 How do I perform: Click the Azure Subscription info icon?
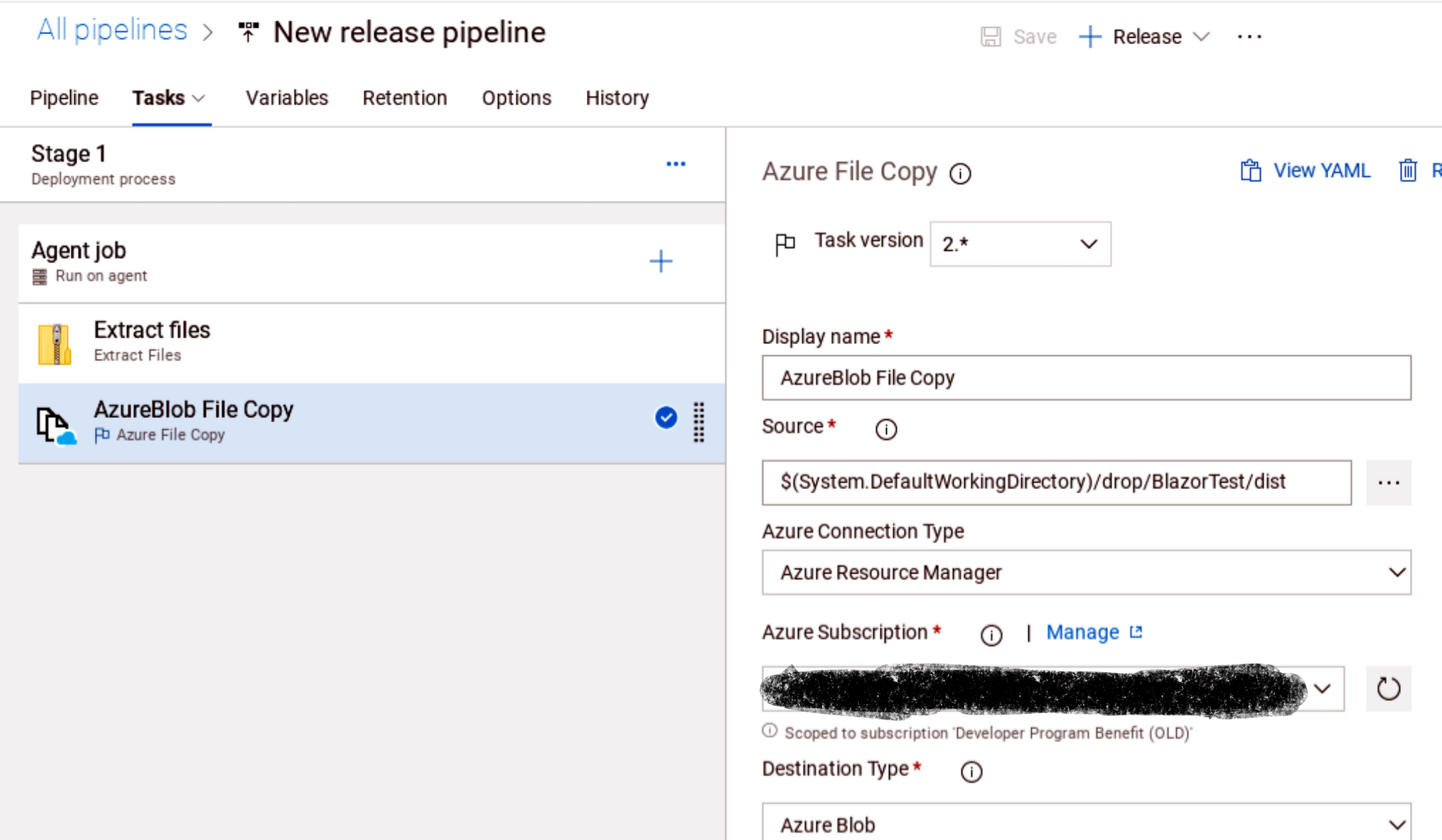click(x=991, y=635)
